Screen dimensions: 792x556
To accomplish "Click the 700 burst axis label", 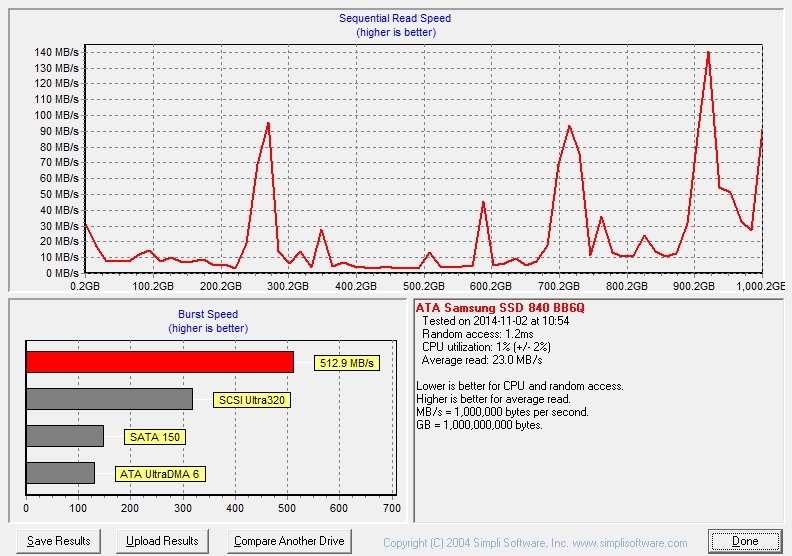I will (392, 508).
